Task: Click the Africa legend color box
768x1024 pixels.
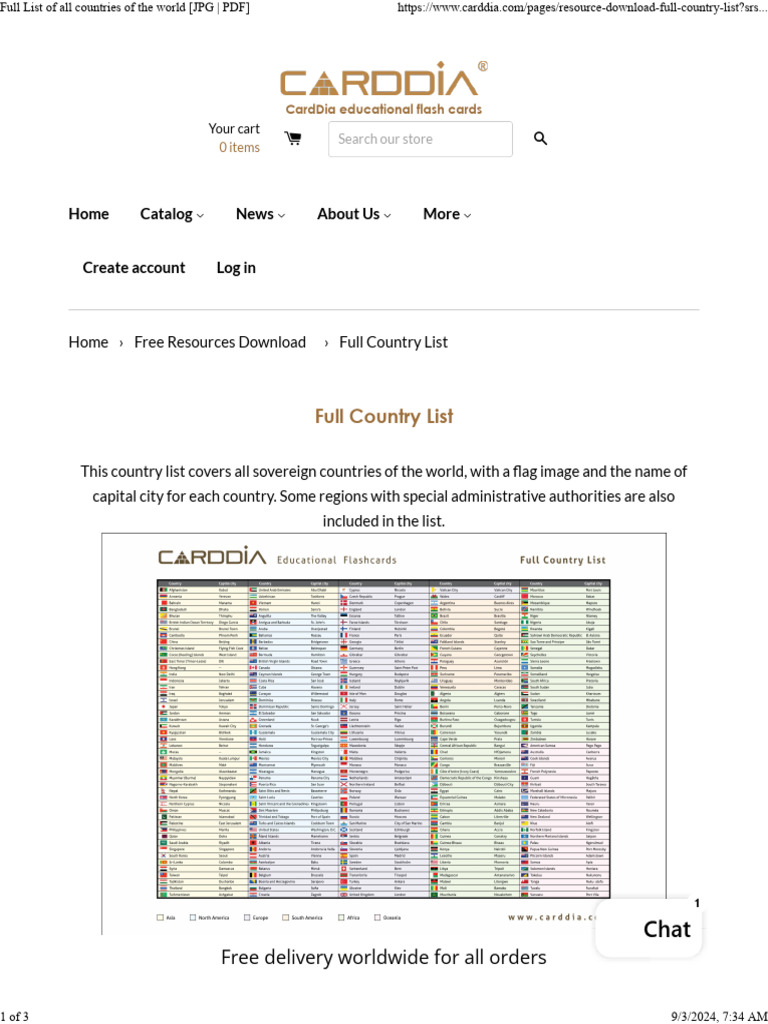Action: (x=341, y=918)
